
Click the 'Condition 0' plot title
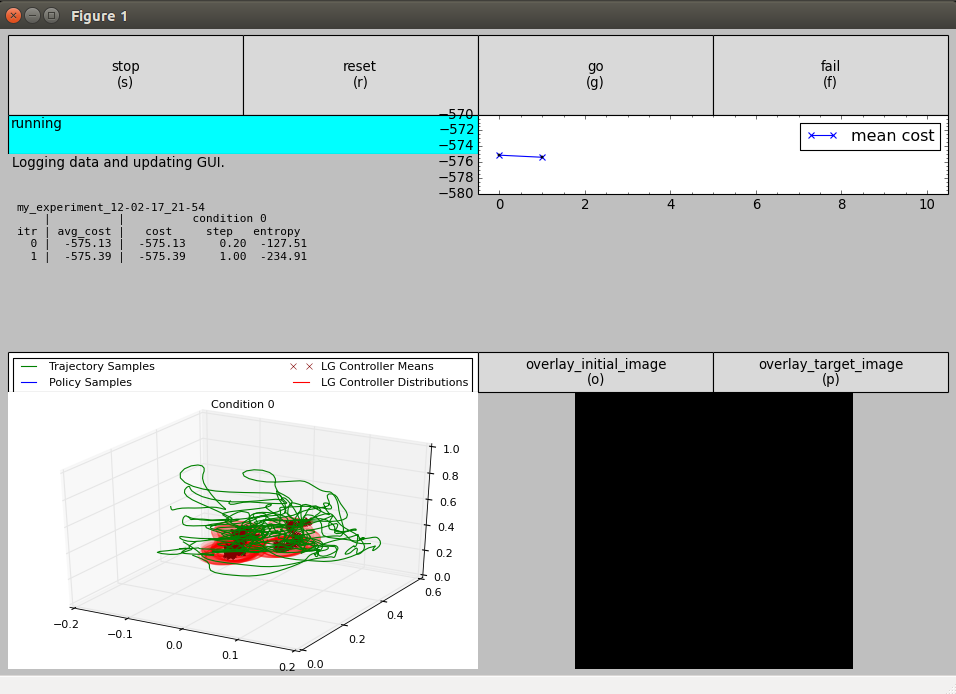tap(243, 404)
